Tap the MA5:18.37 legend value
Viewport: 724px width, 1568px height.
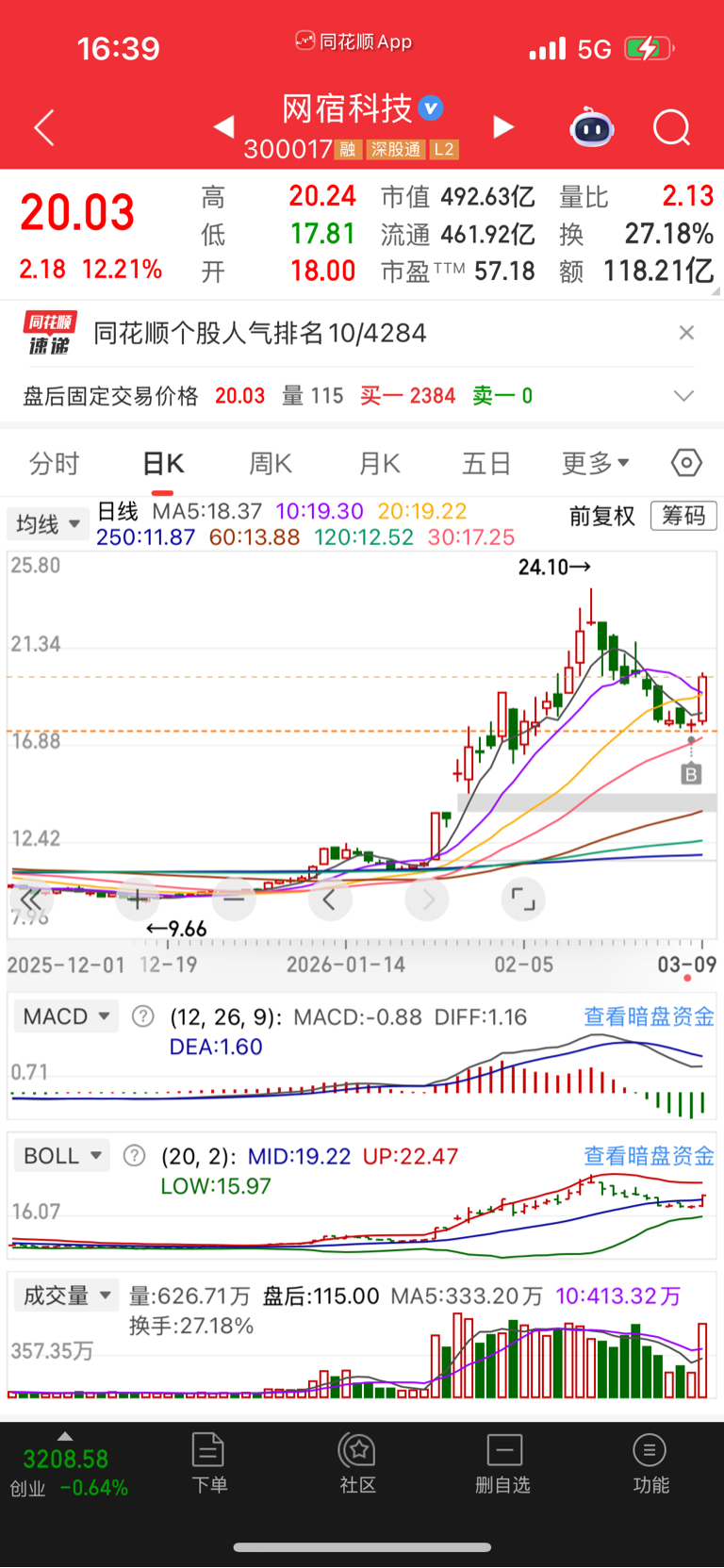[x=207, y=511]
